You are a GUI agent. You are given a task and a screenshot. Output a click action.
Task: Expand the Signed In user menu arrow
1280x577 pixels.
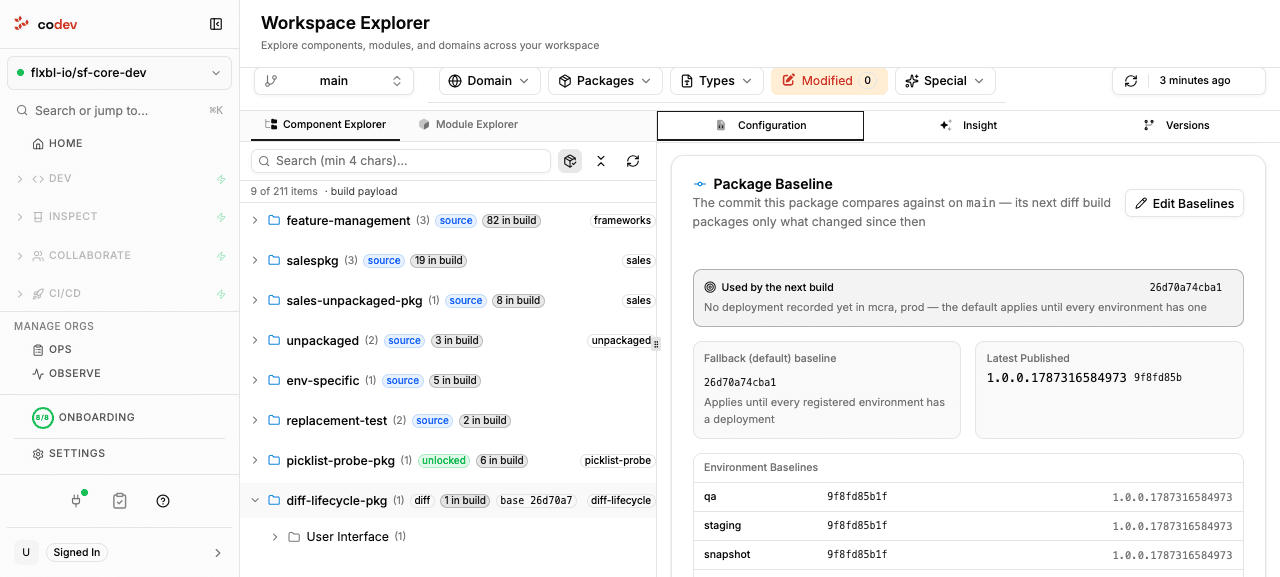218,553
